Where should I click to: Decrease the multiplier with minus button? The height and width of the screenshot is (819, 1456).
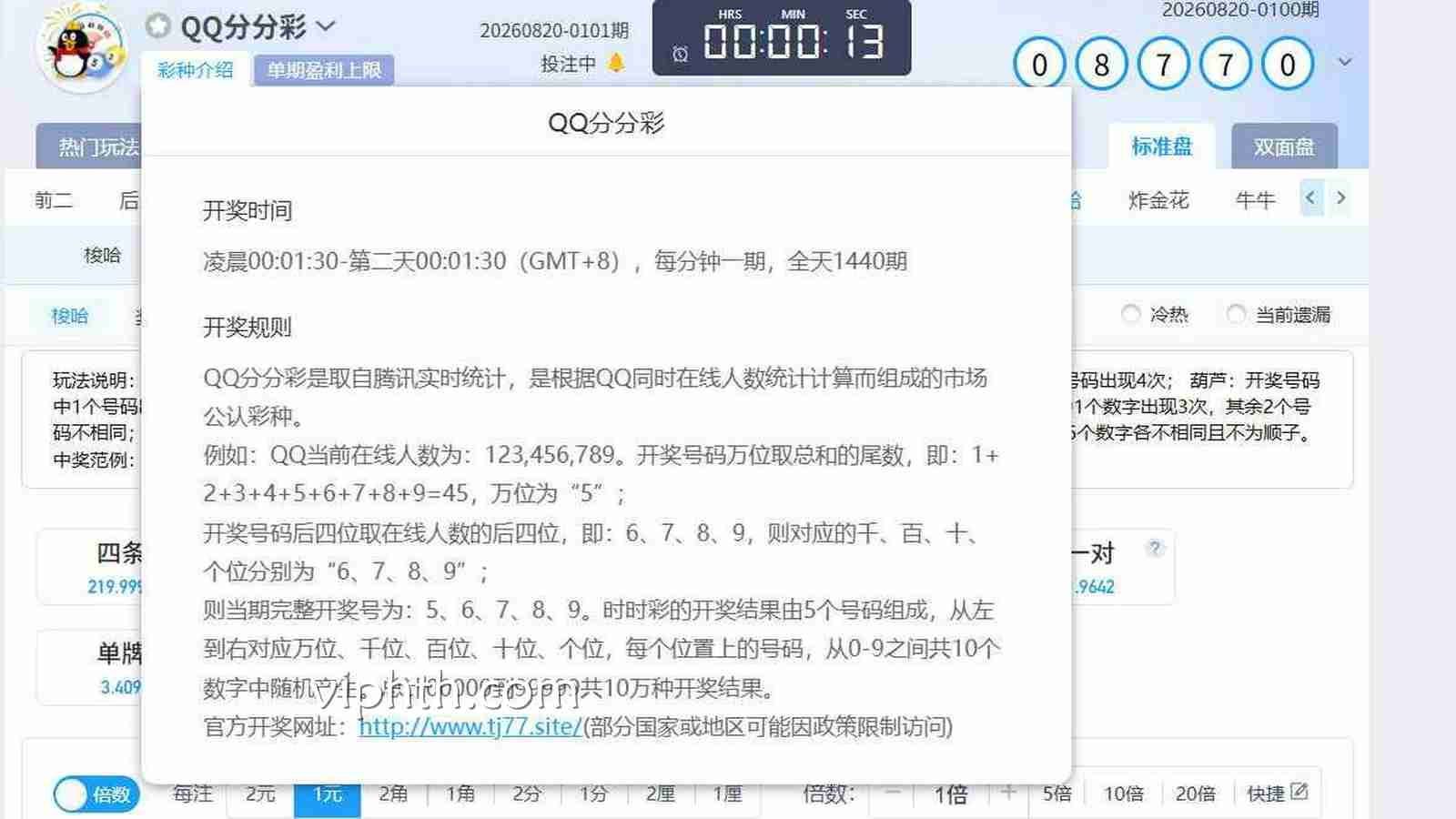click(x=893, y=794)
